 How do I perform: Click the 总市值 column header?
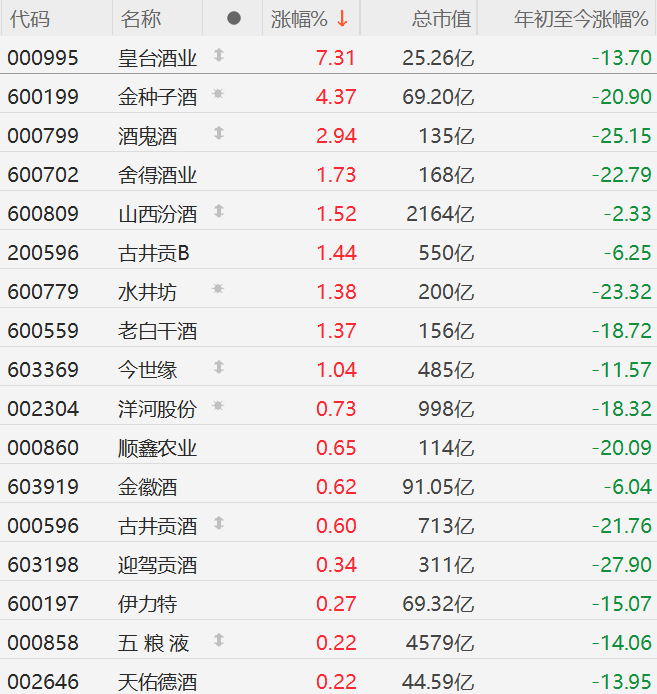pyautogui.click(x=441, y=19)
